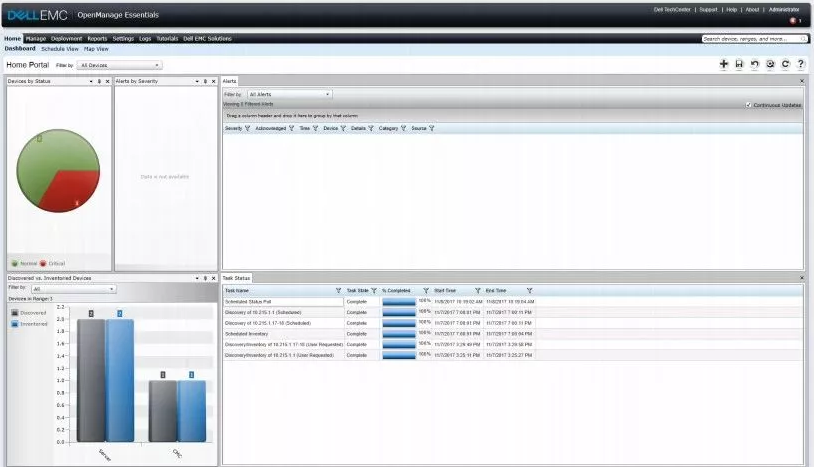Click the load default layout icon

[x=770, y=64]
